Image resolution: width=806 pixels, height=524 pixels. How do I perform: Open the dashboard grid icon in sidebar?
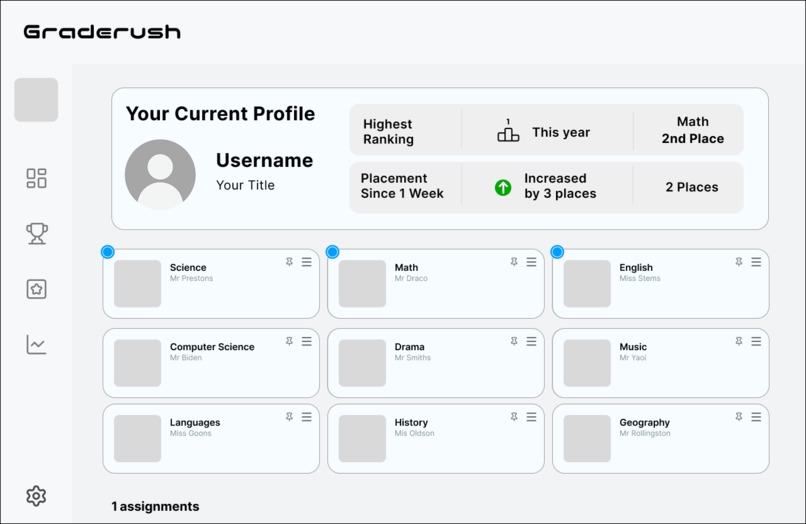[36, 178]
